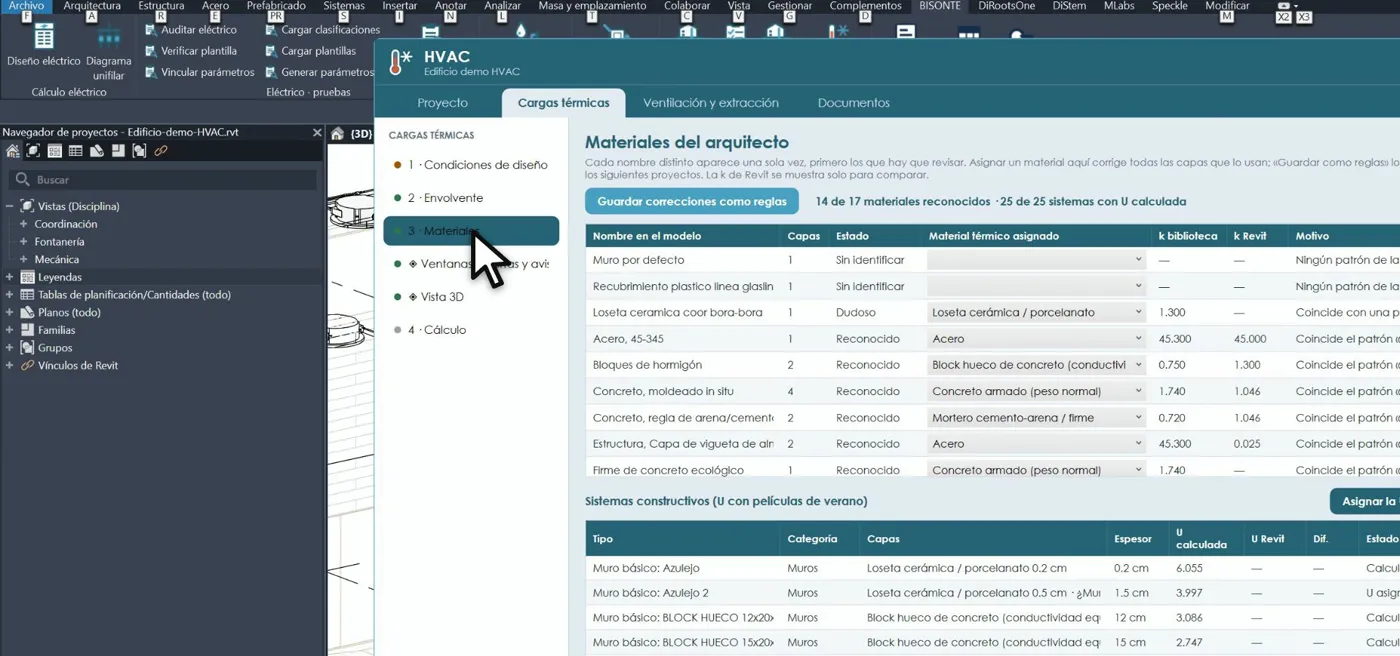Expand the Coordinación branch

23,224
